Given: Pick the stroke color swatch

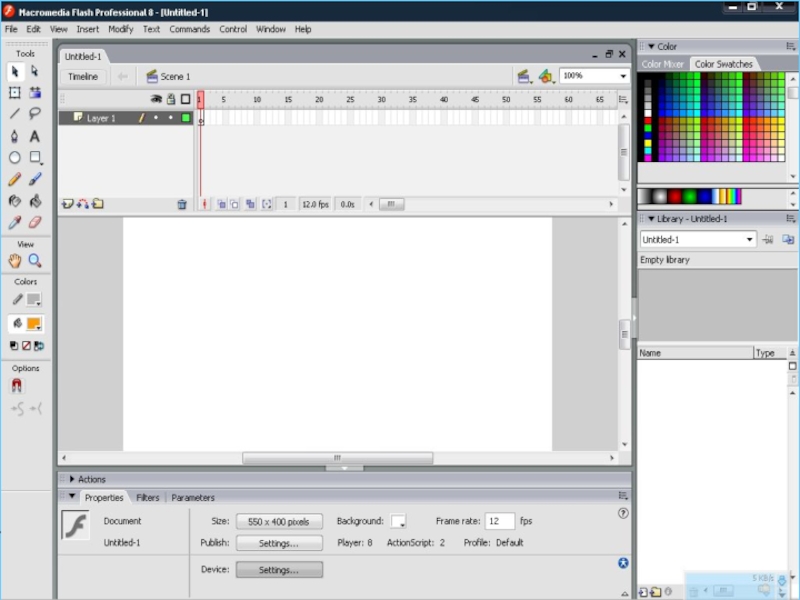Looking at the screenshot, I should pos(34,299).
